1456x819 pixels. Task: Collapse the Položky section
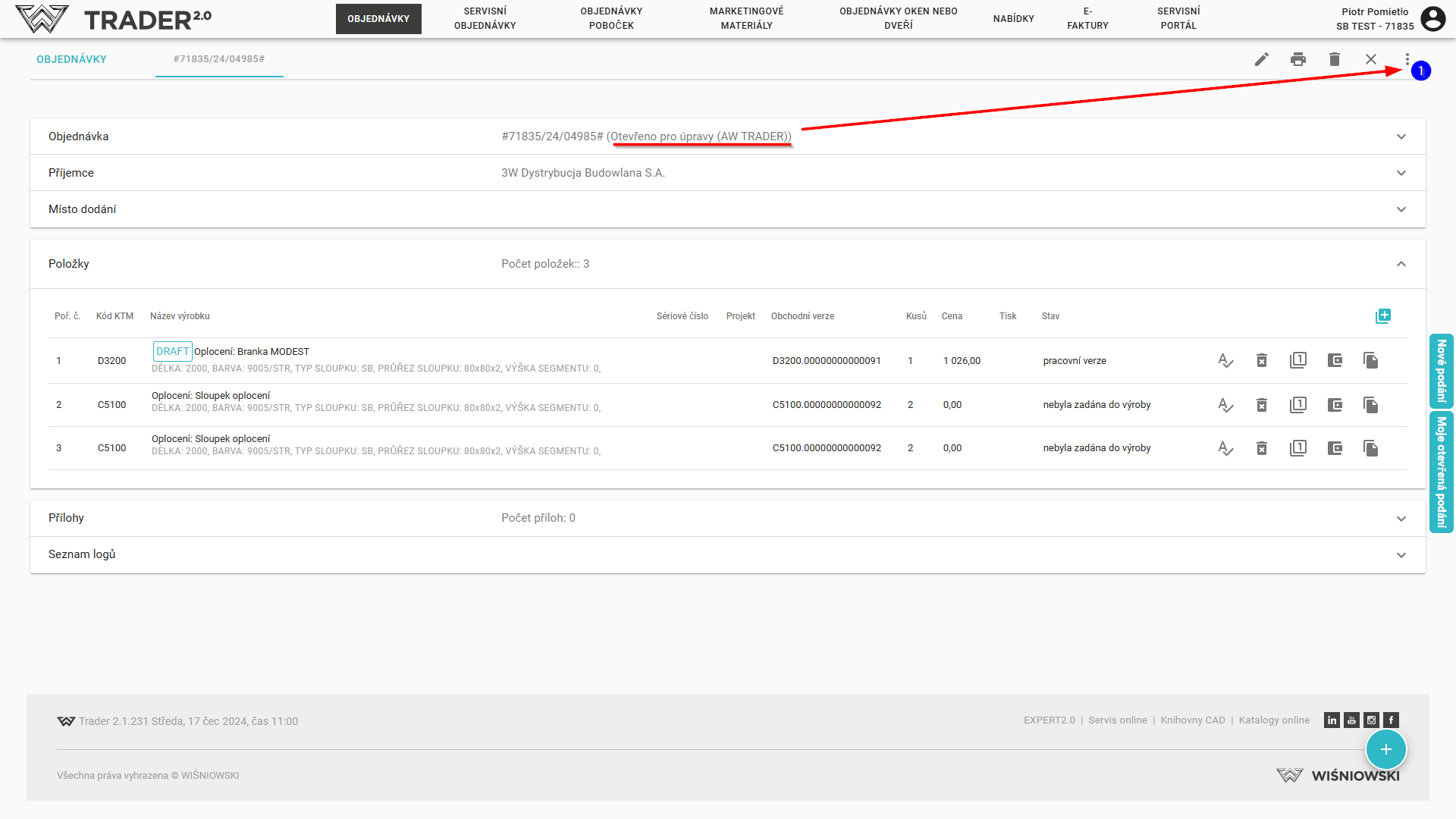pos(1401,264)
